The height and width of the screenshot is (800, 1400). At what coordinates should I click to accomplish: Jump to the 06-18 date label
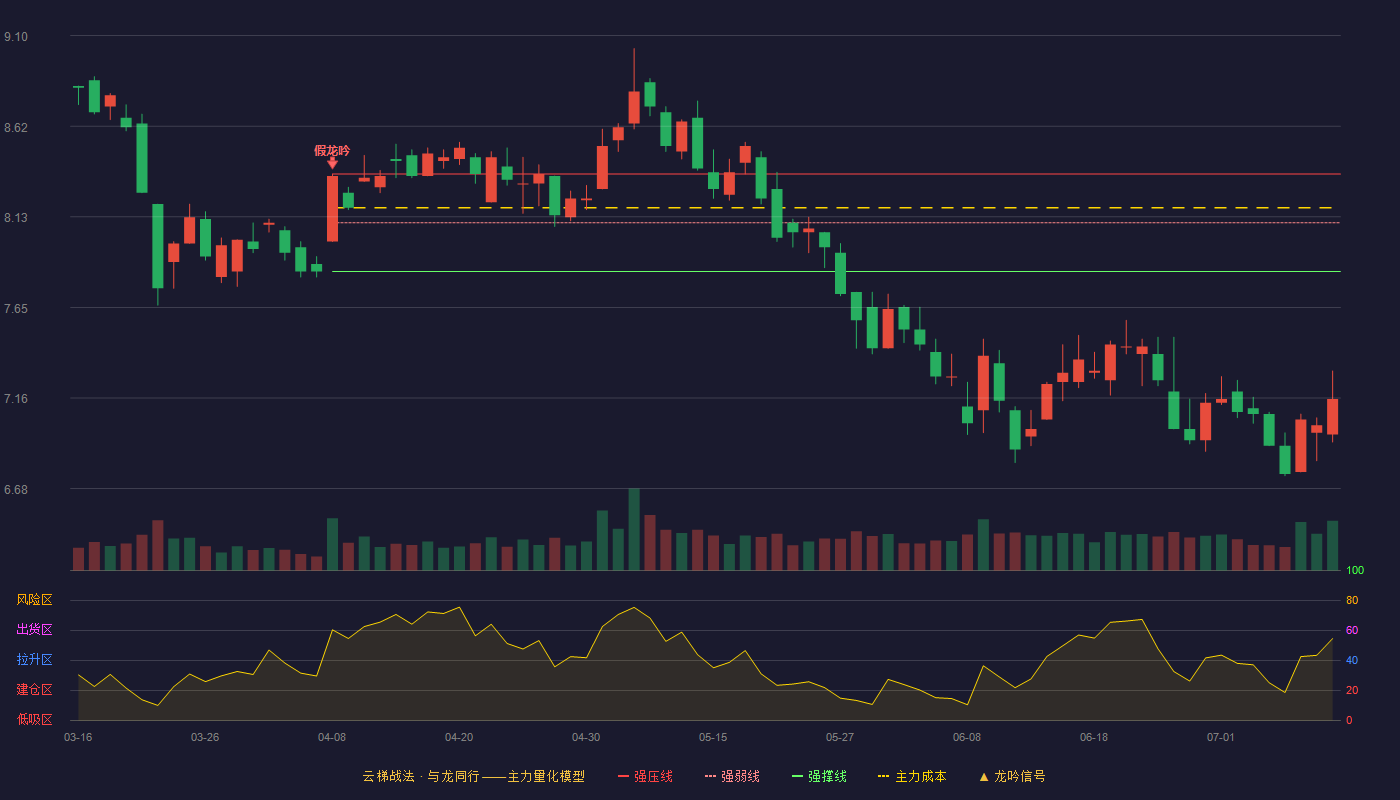[x=1094, y=737]
